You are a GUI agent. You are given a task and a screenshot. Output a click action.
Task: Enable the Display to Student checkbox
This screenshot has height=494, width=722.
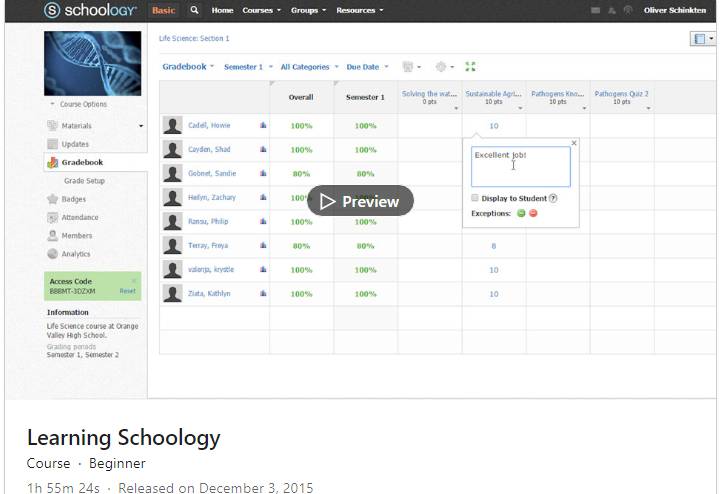tap(474, 198)
